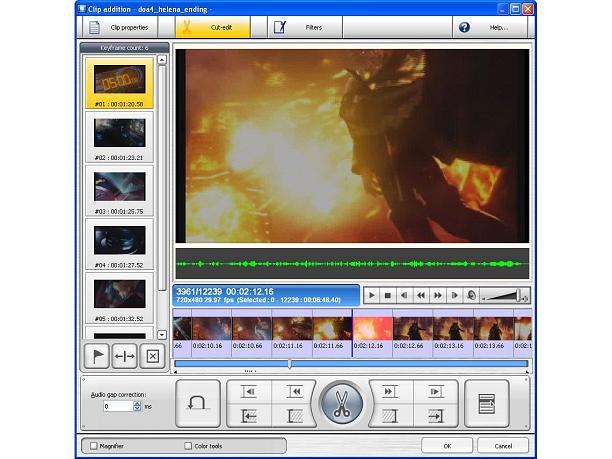The image size is (612, 459).
Task: Click the audio waveform display
Action: (352, 264)
